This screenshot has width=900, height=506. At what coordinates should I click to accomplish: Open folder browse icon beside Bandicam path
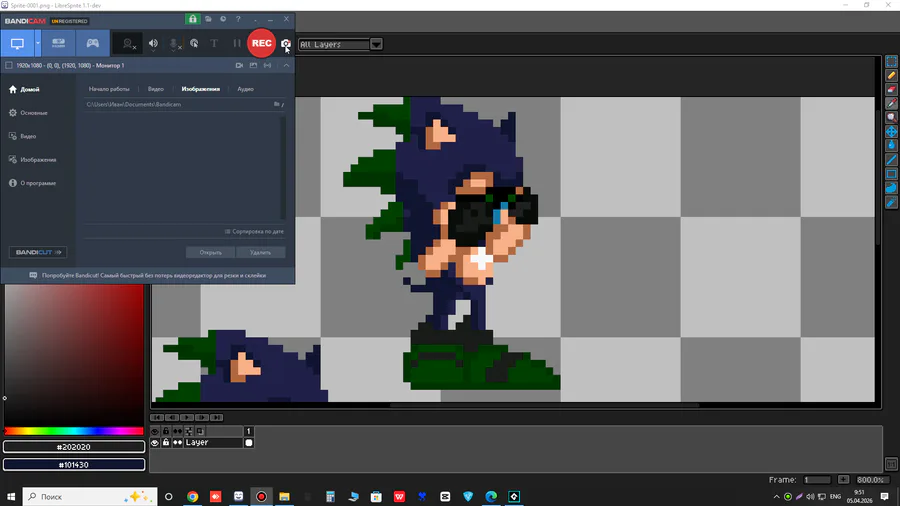(x=277, y=104)
